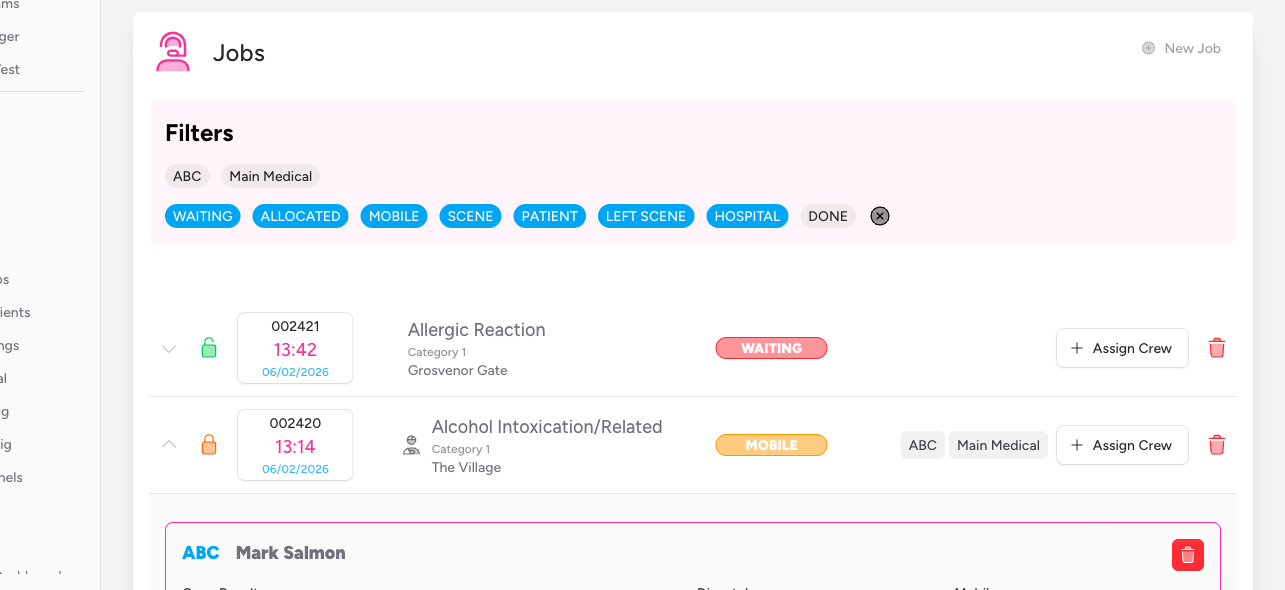This screenshot has height=590, width=1285.
Task: Click the pink Jobs headset icon
Action: tap(173, 52)
